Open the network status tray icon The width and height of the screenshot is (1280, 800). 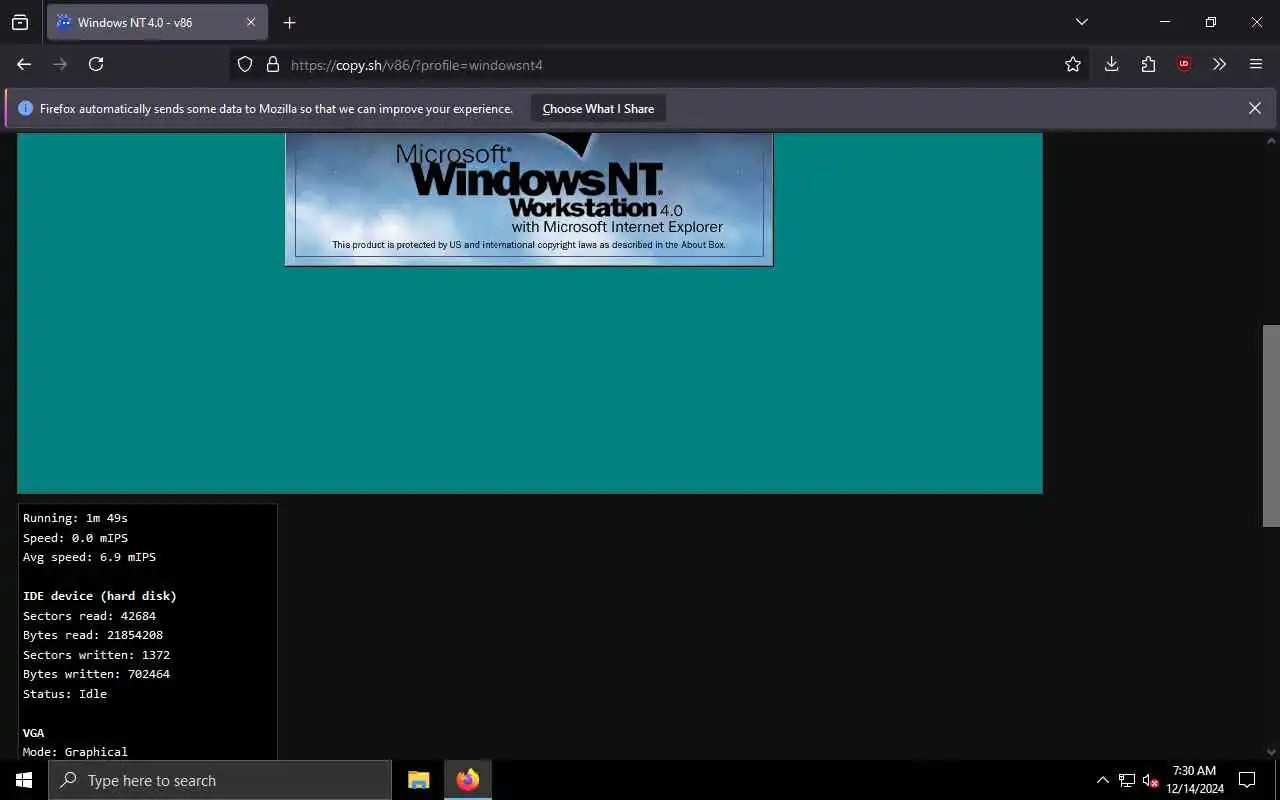click(1127, 780)
